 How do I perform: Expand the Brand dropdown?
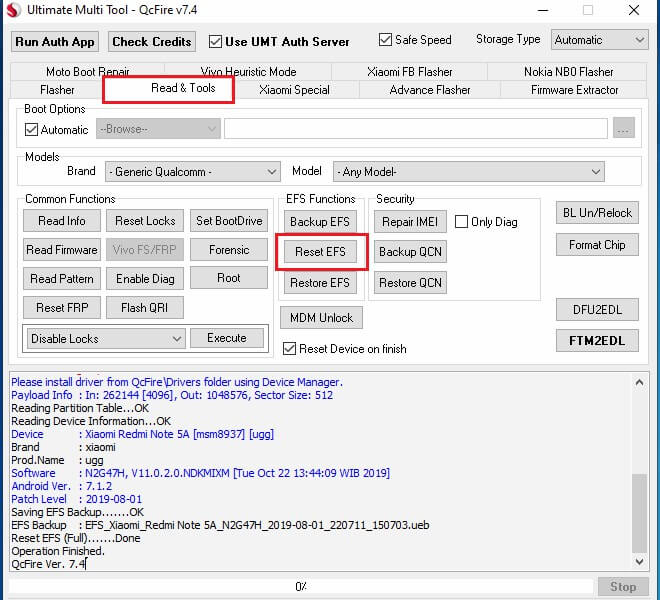pyautogui.click(x=193, y=172)
